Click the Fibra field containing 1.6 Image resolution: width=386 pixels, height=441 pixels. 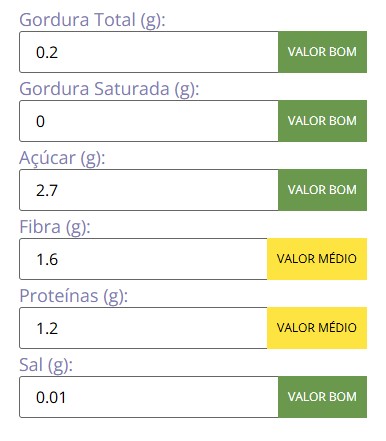[x=143, y=259]
